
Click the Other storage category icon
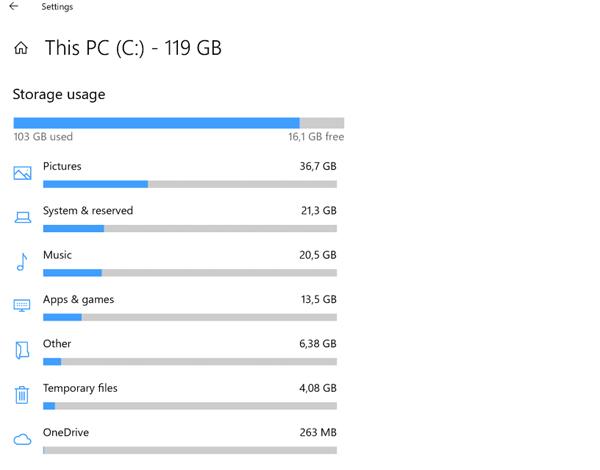22,350
